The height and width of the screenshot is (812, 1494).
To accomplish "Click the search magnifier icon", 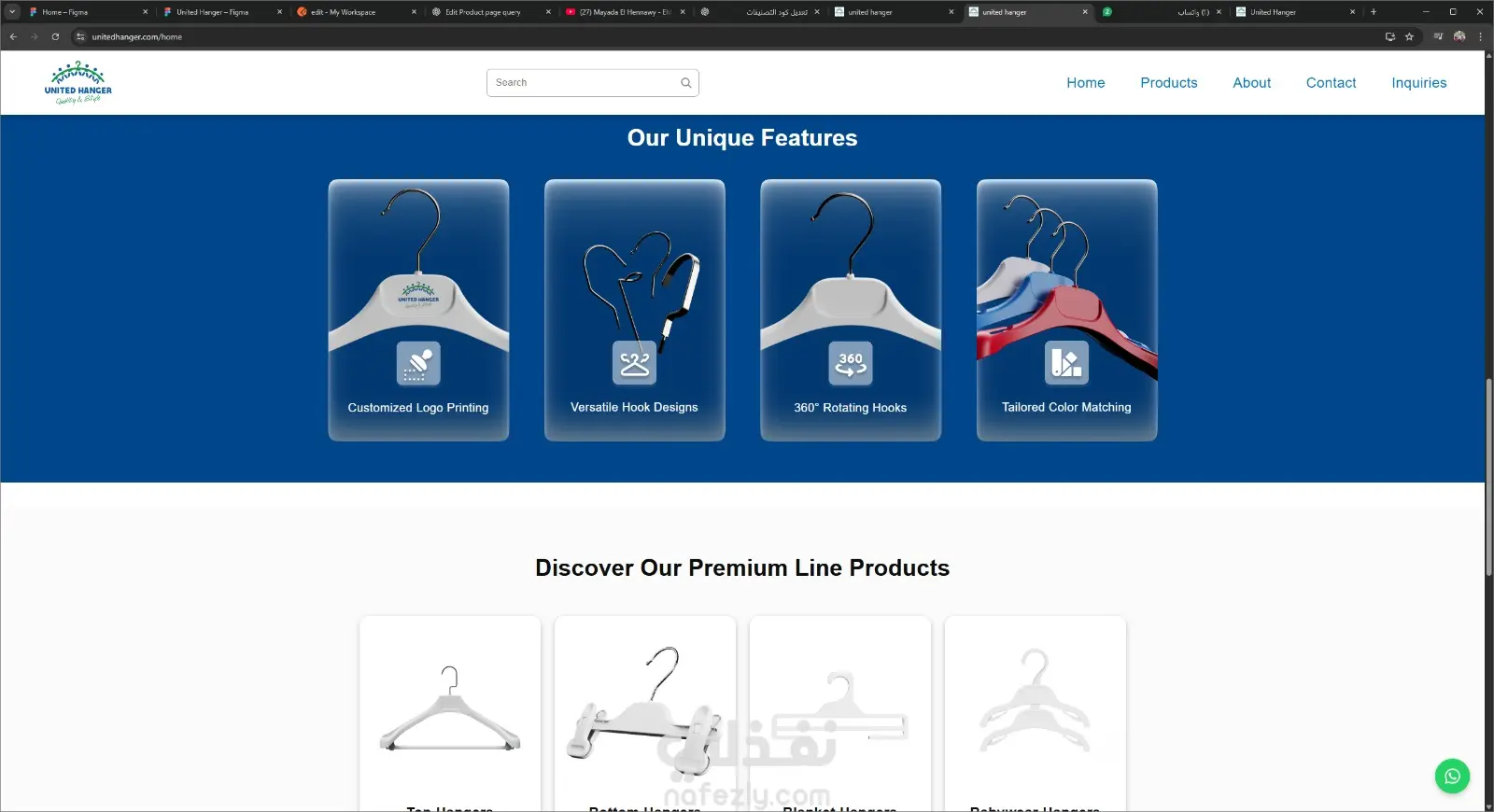I will click(685, 83).
